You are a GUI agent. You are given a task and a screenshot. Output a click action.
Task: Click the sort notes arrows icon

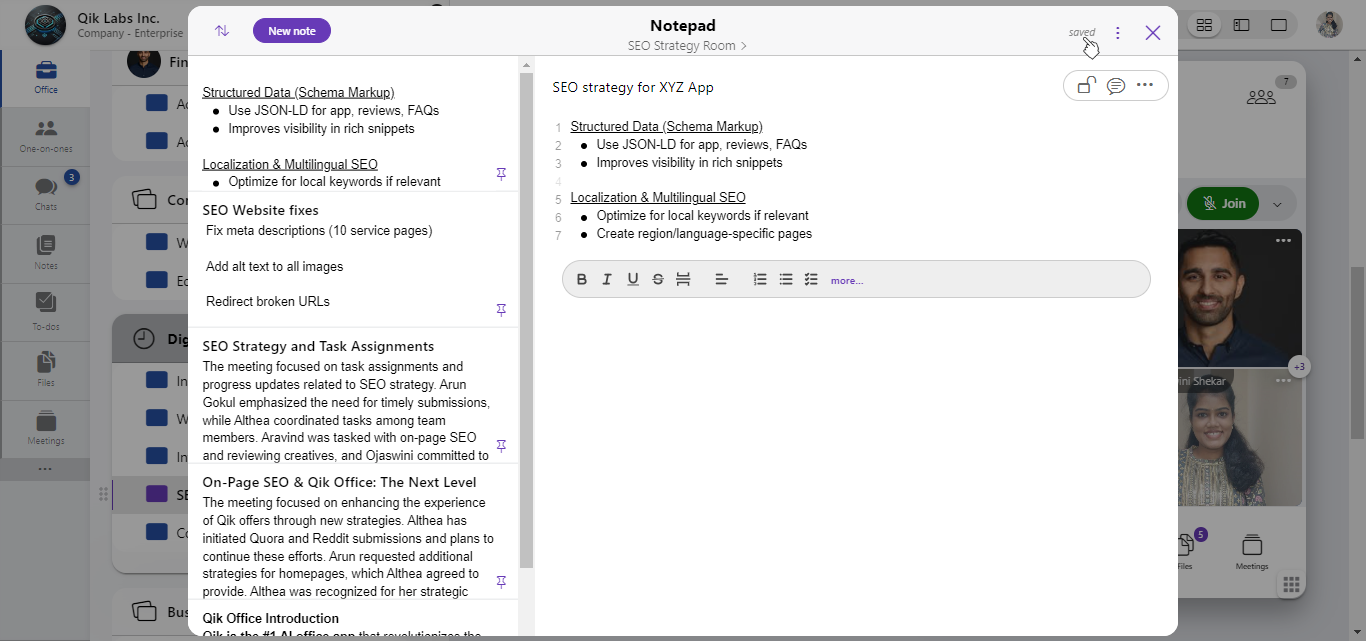point(222,31)
